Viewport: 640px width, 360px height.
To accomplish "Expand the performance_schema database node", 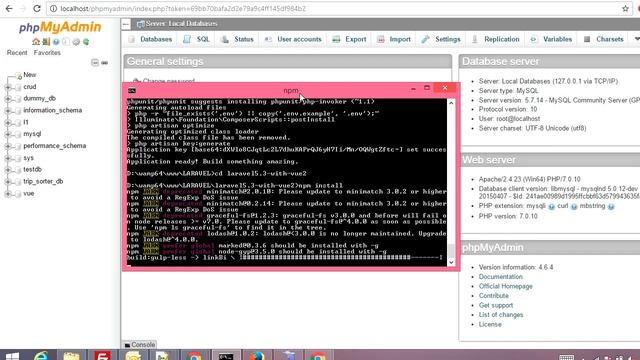I will (8, 146).
